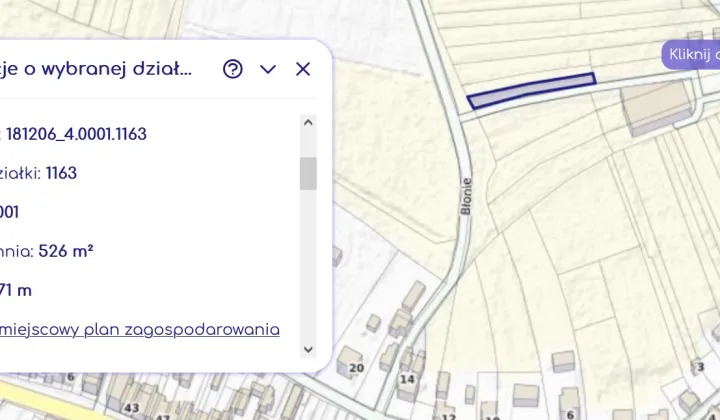Screen dimensions: 720x420
Task: Click the panel title 'o wybranej dział...'
Action: point(107,69)
